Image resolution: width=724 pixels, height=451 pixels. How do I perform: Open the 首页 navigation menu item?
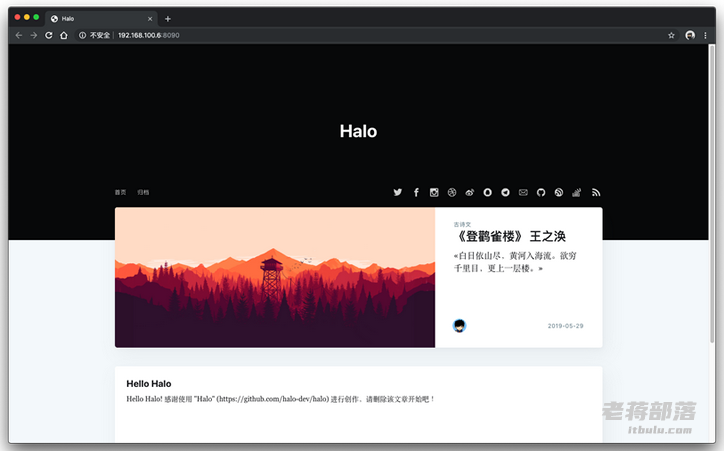tap(121, 192)
